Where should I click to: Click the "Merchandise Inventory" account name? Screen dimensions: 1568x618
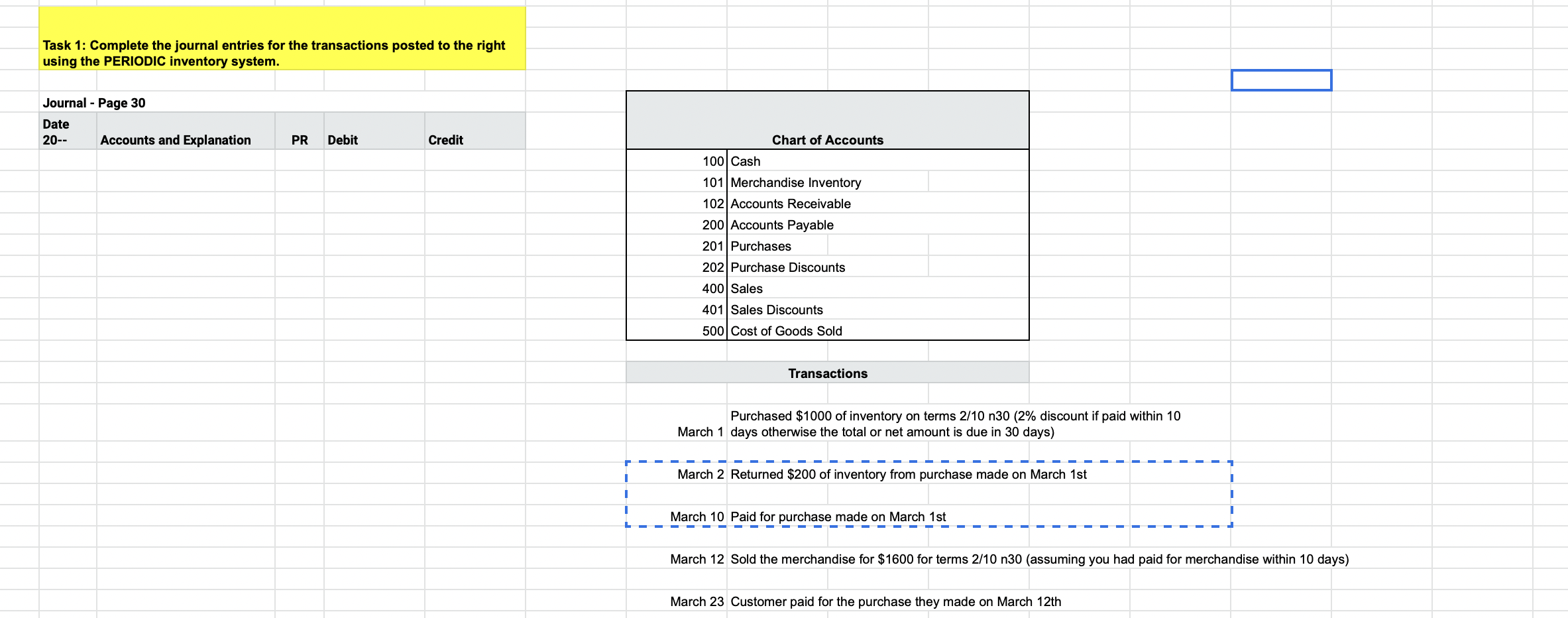(796, 182)
